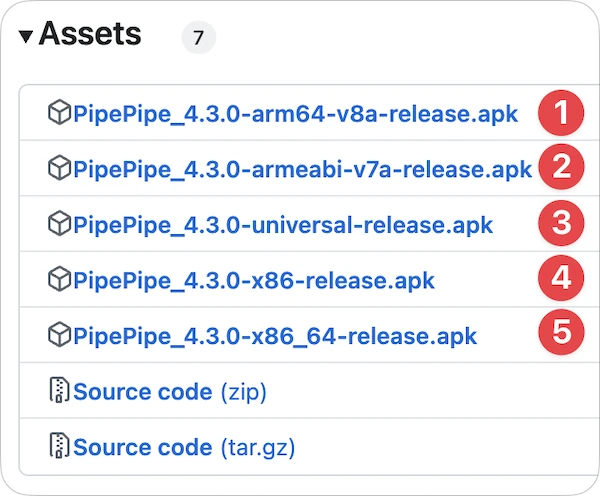
Task: Download PipePipe_4.3.0-armeabi-v7a-release.apk
Action: 302,169
